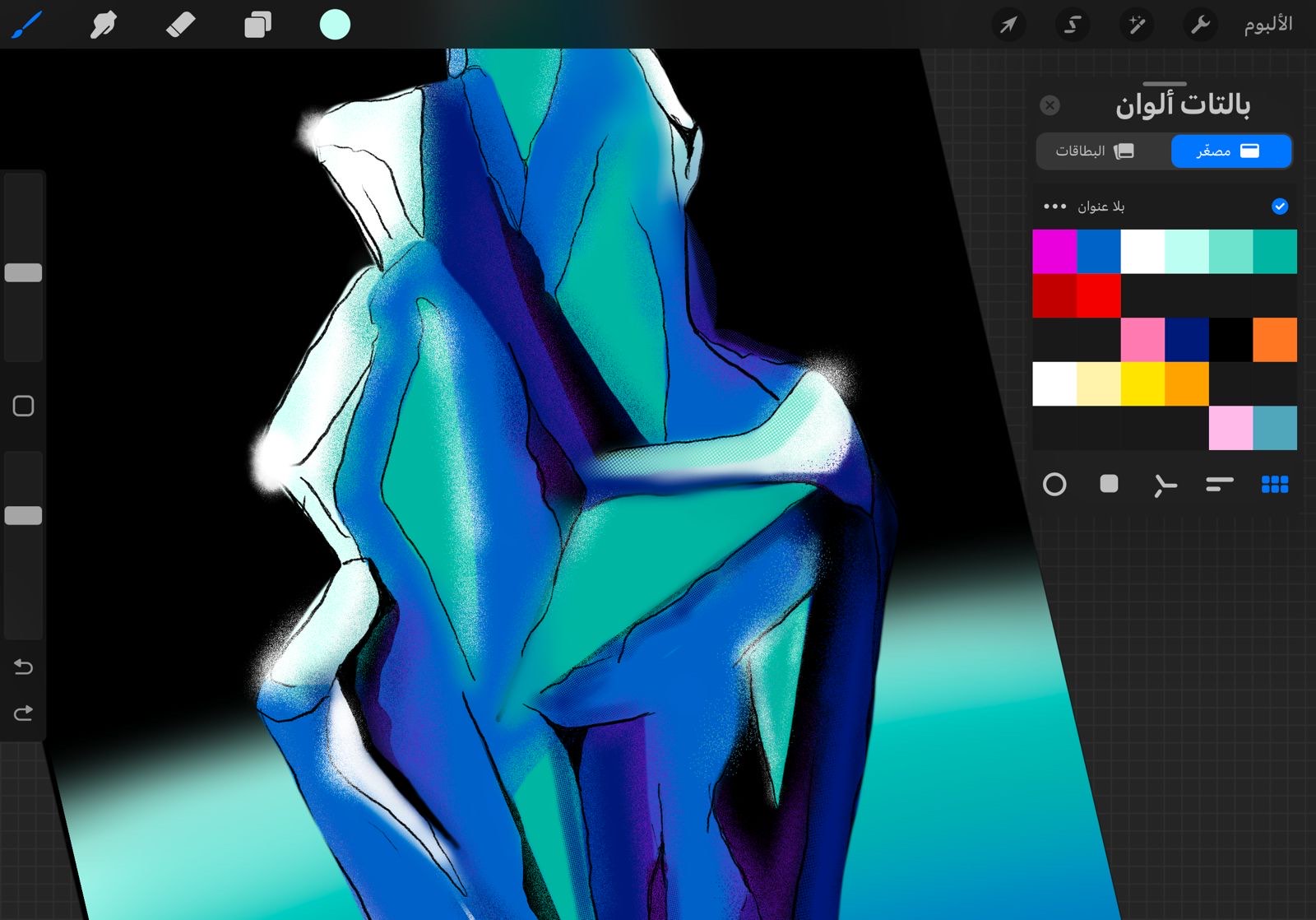Open the Adjustments magic wand menu
Image resolution: width=1316 pixels, height=920 pixels.
pyautogui.click(x=1137, y=25)
